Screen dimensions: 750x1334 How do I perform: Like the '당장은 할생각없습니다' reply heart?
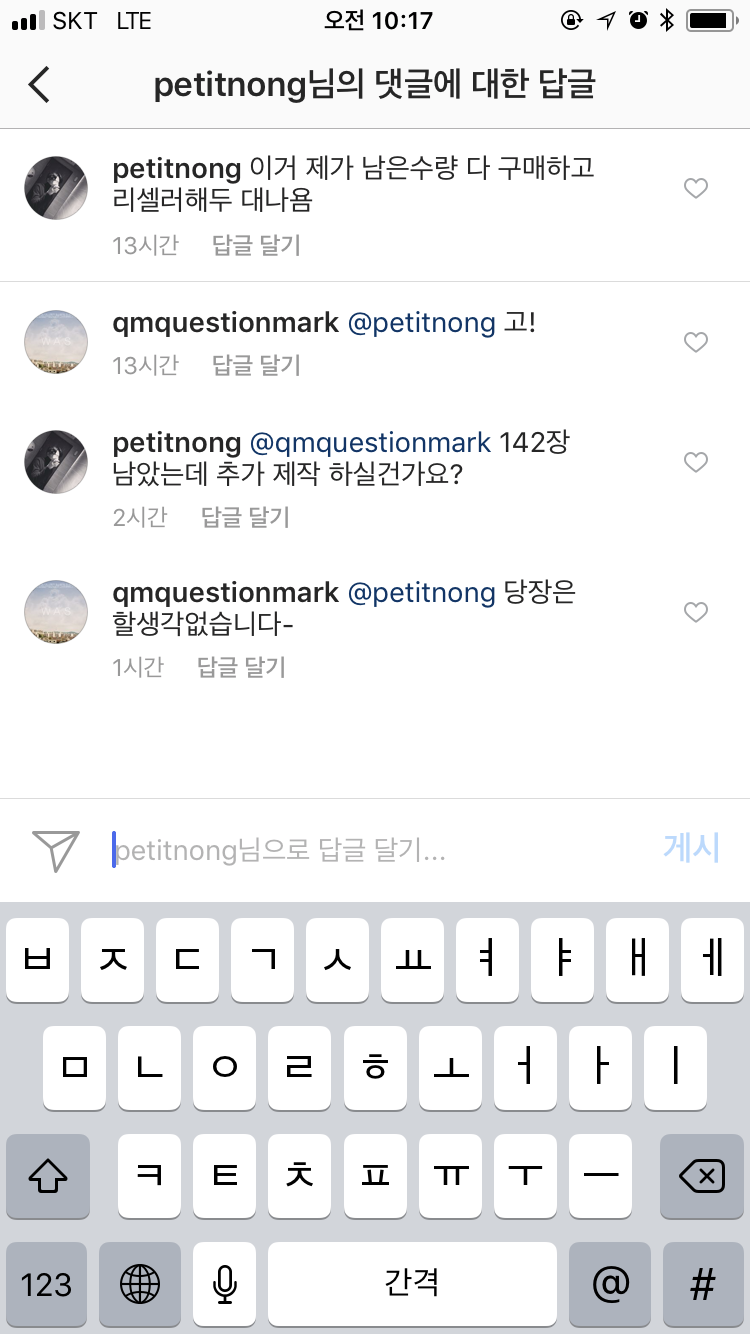click(696, 612)
